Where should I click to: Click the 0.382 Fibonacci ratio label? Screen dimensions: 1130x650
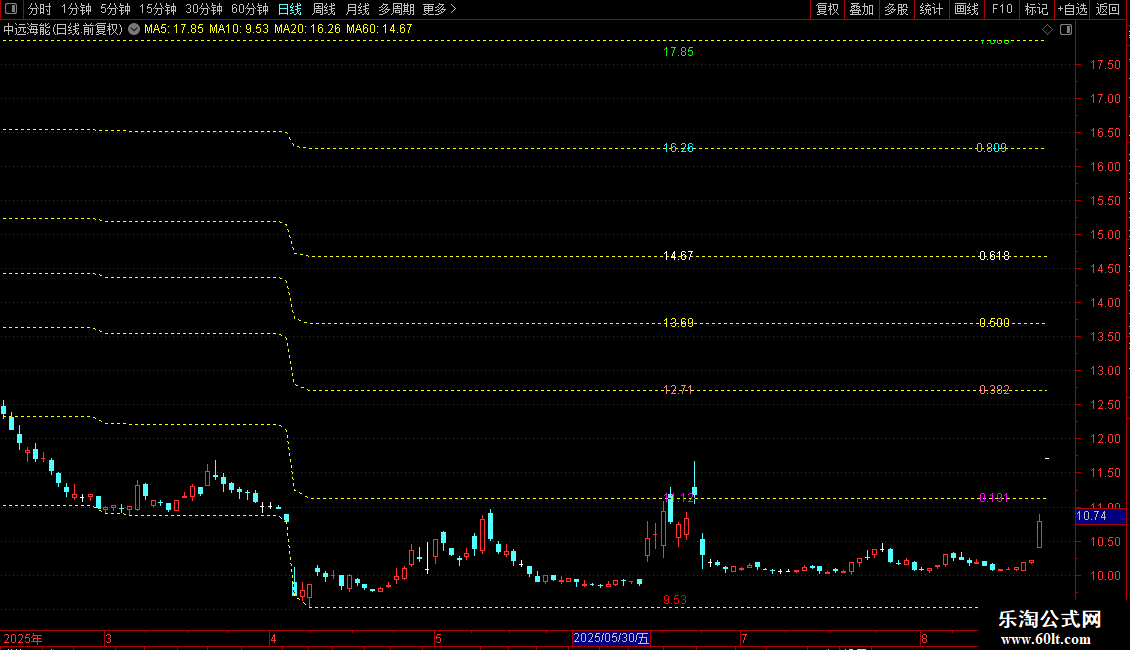(995, 390)
